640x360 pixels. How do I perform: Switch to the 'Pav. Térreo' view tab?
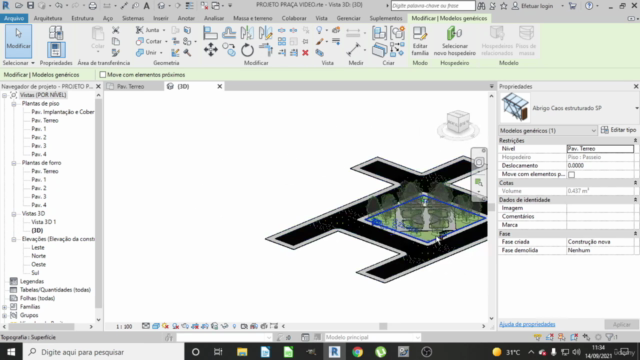131,87
